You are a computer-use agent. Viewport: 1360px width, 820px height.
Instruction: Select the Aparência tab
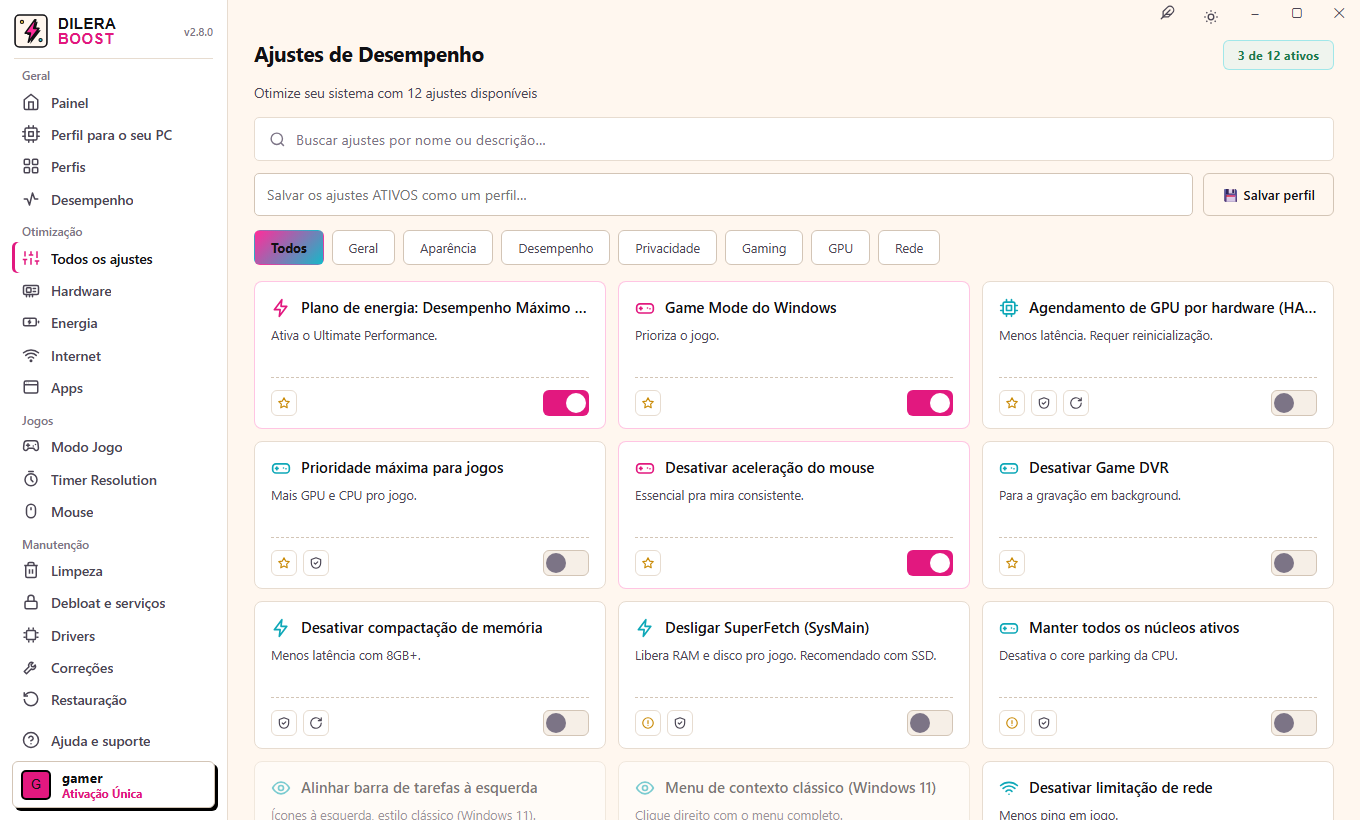[x=448, y=248]
